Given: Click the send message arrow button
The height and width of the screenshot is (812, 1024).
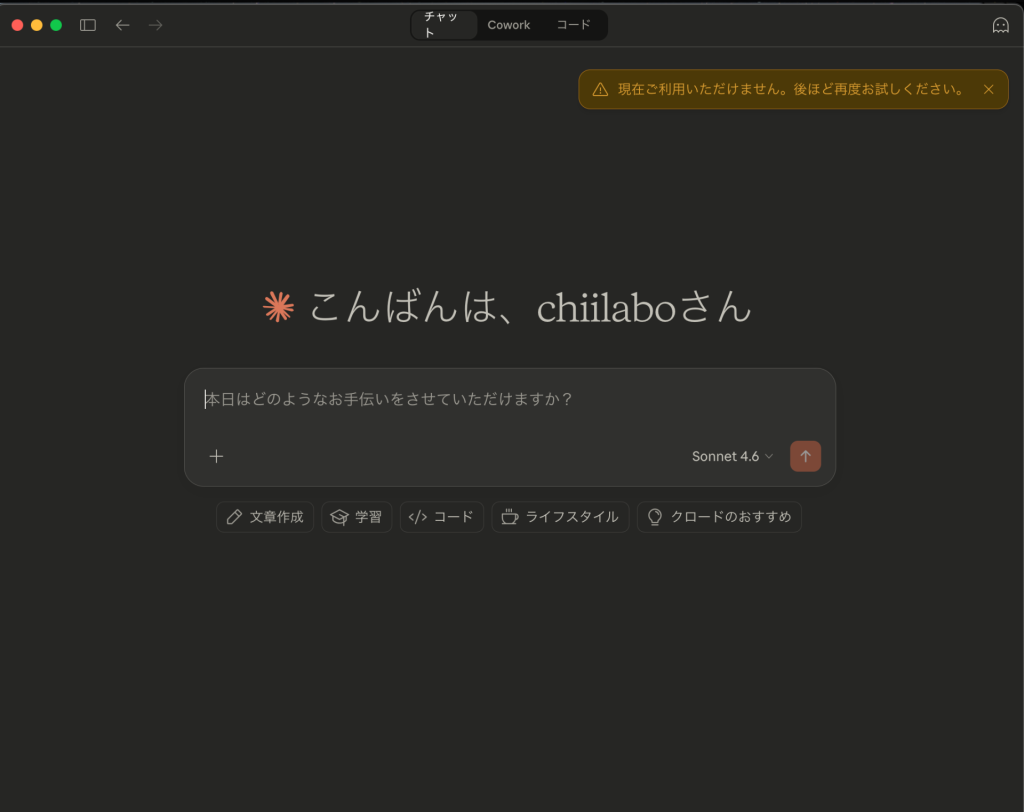Looking at the screenshot, I should [x=805, y=456].
